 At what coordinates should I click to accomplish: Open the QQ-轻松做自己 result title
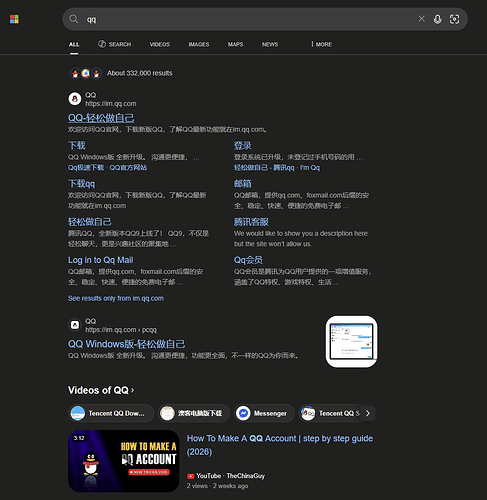pyautogui.click(x=101, y=118)
